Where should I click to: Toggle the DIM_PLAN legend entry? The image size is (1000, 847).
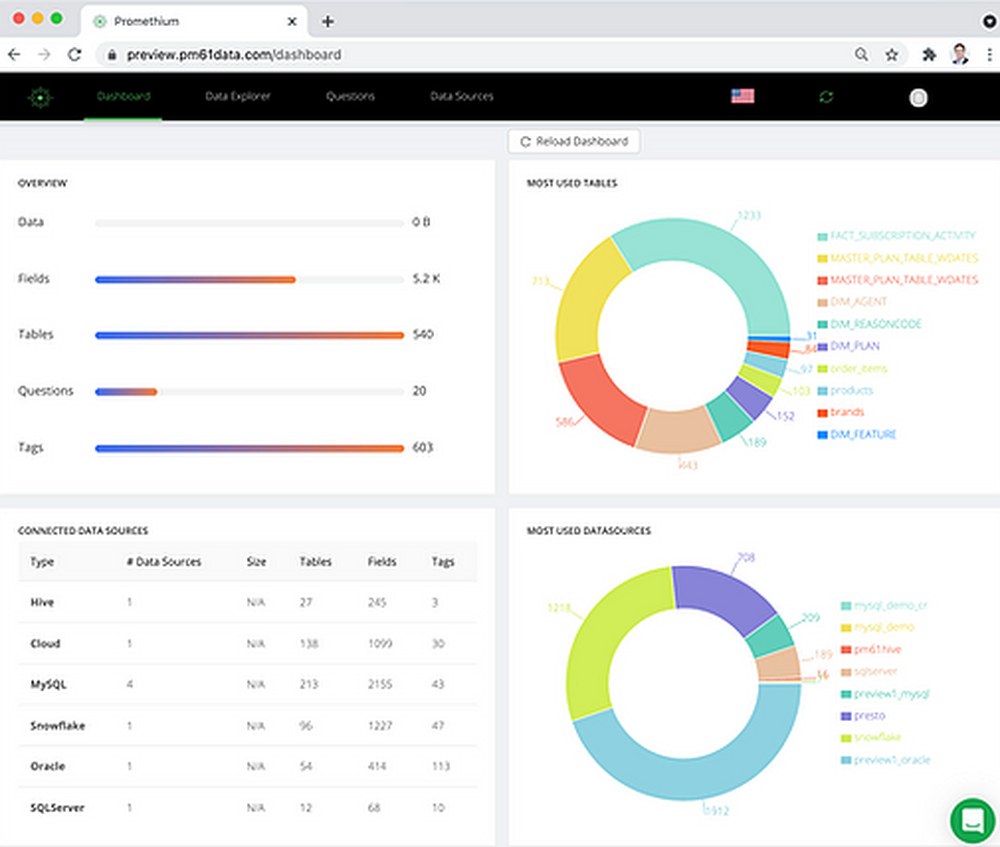pyautogui.click(x=849, y=346)
